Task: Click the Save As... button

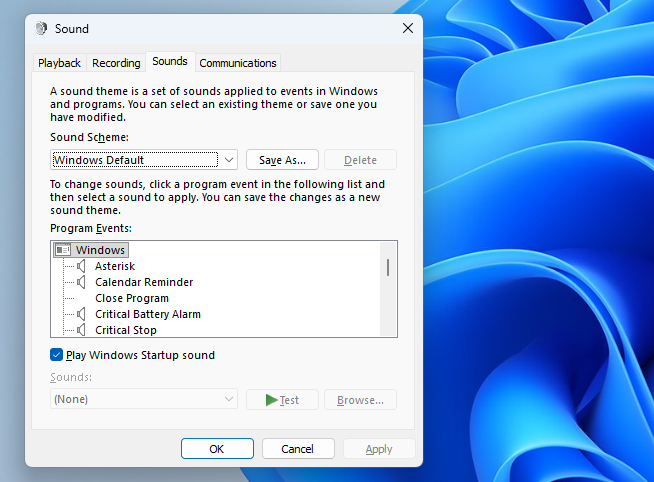Action: coord(282,160)
